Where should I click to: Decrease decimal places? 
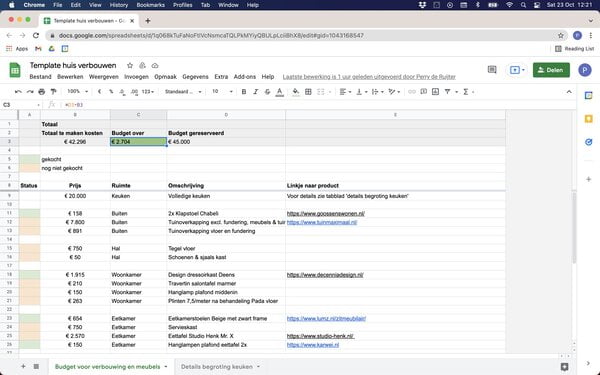[122, 92]
